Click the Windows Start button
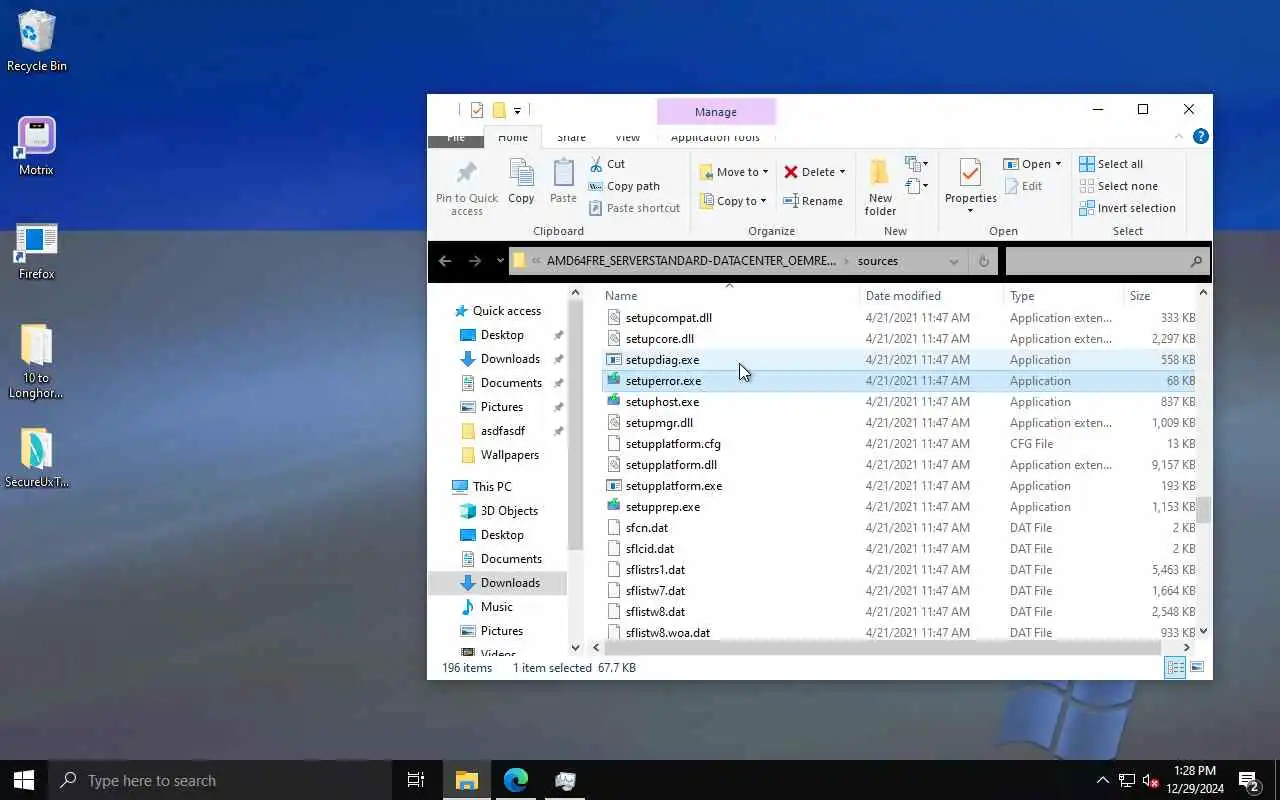Viewport: 1280px width, 800px height. click(x=24, y=780)
